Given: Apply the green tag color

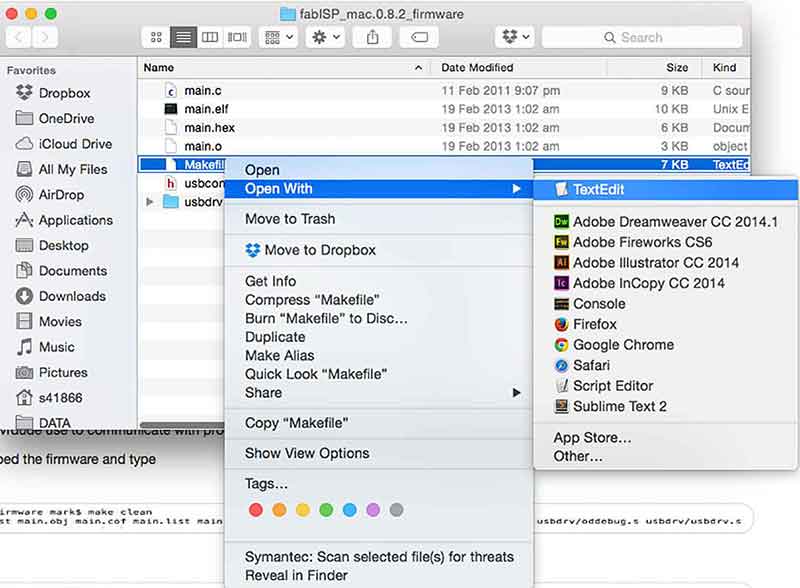Looking at the screenshot, I should [x=326, y=509].
